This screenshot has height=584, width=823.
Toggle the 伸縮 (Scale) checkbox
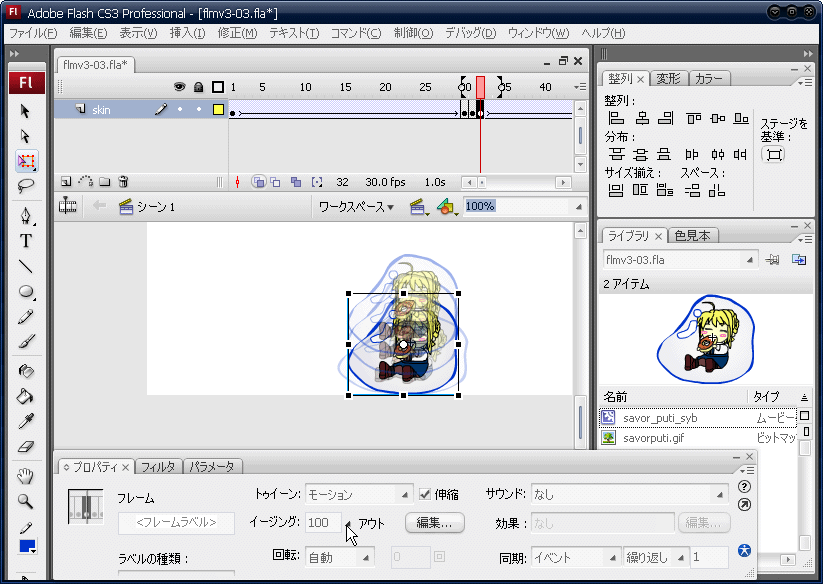pos(425,494)
